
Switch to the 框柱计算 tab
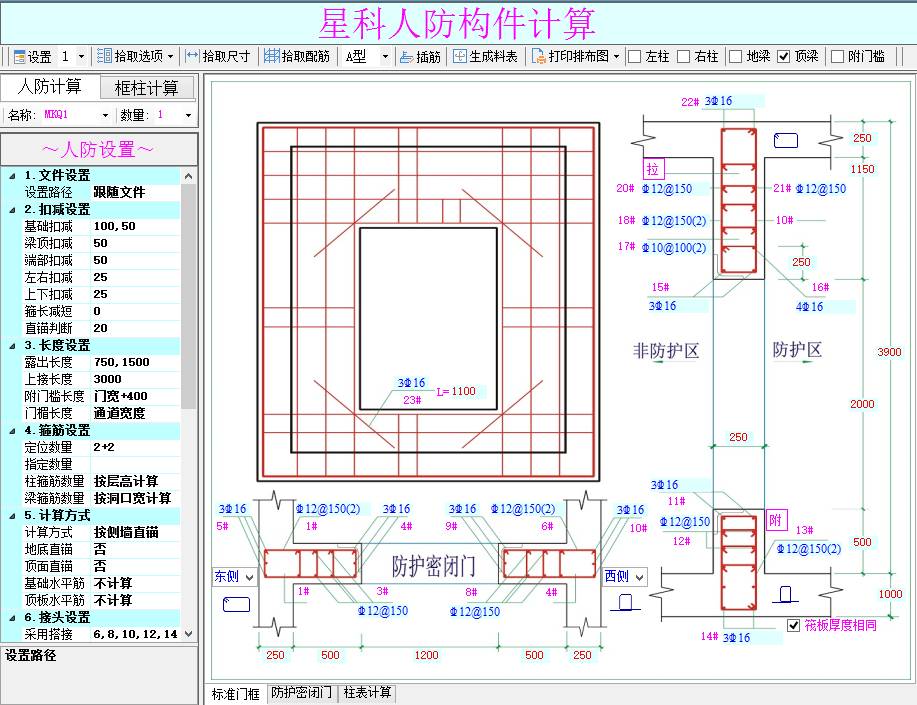coord(147,88)
